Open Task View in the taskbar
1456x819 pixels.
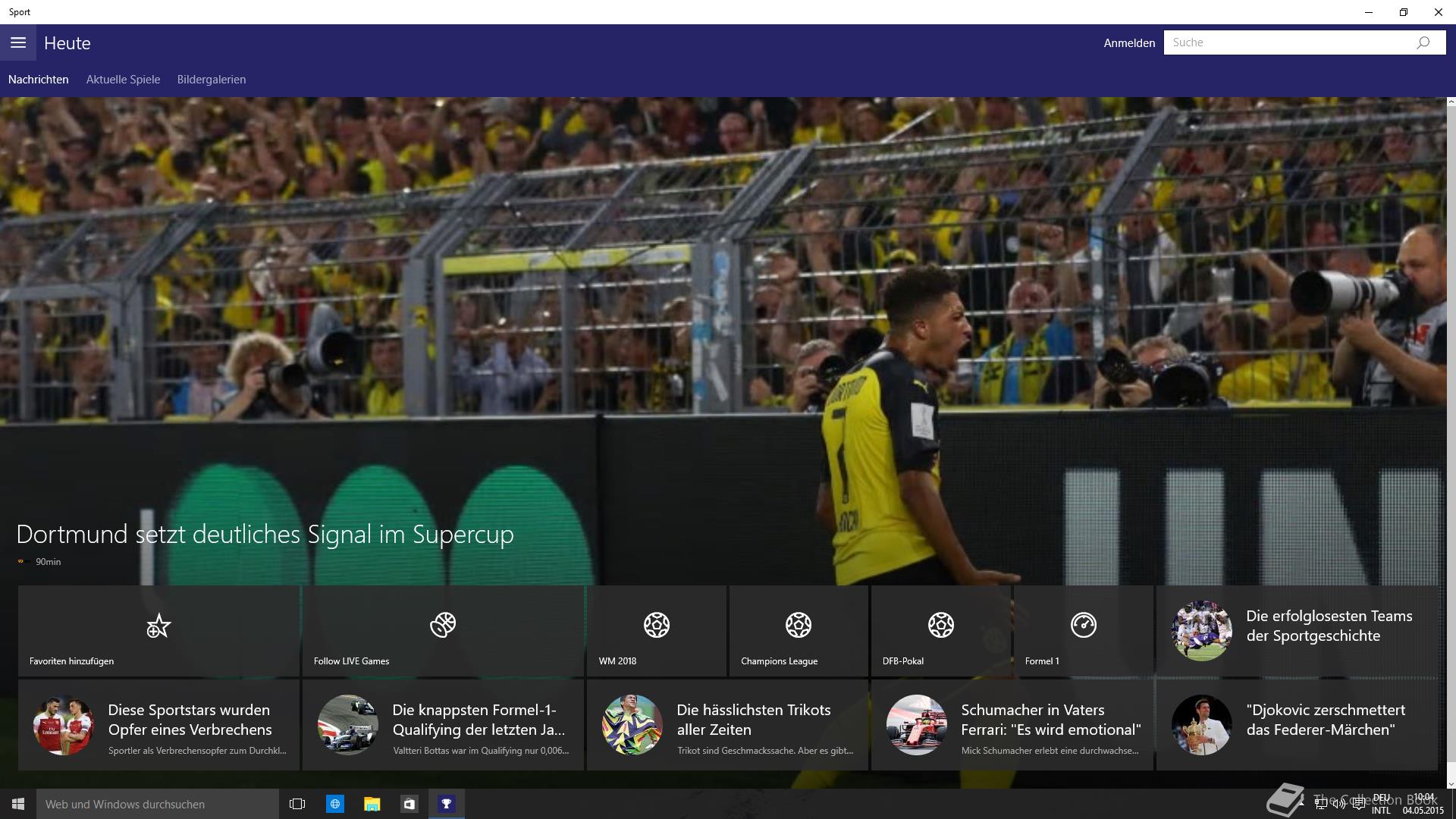tap(297, 804)
